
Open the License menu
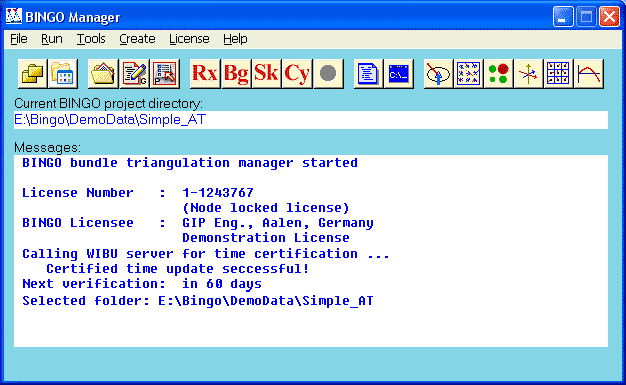[x=189, y=39]
